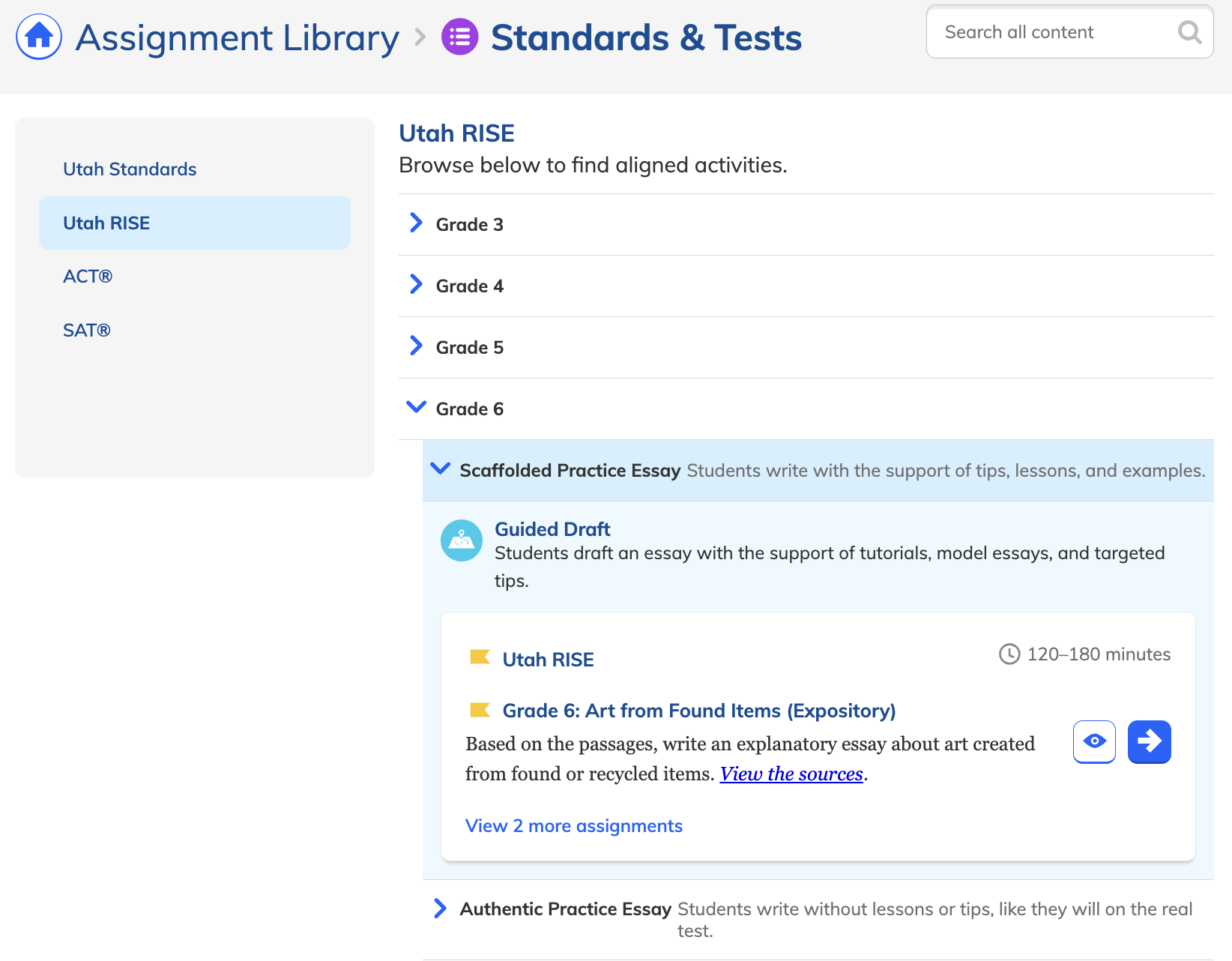Viewport: 1232px width, 961px height.
Task: Select Utah RISE in the sidebar
Action: [x=195, y=223]
